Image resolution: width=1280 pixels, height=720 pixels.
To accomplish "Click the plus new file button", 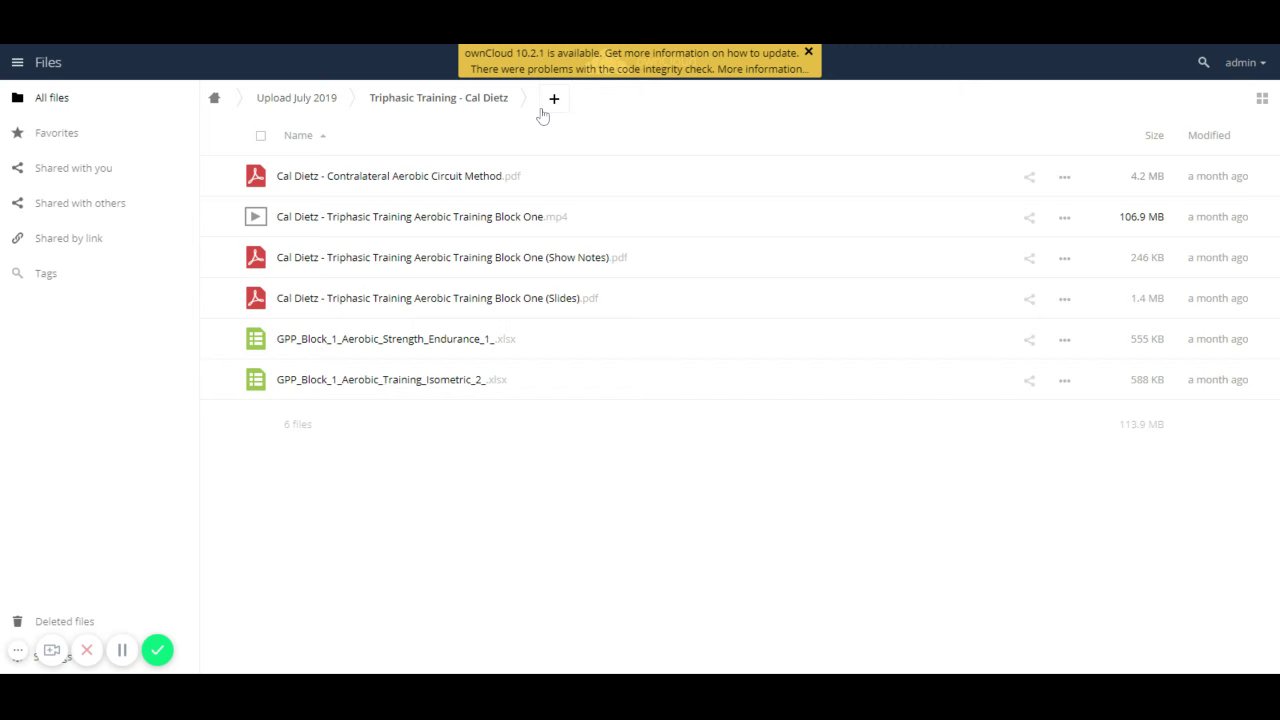I will [x=554, y=99].
